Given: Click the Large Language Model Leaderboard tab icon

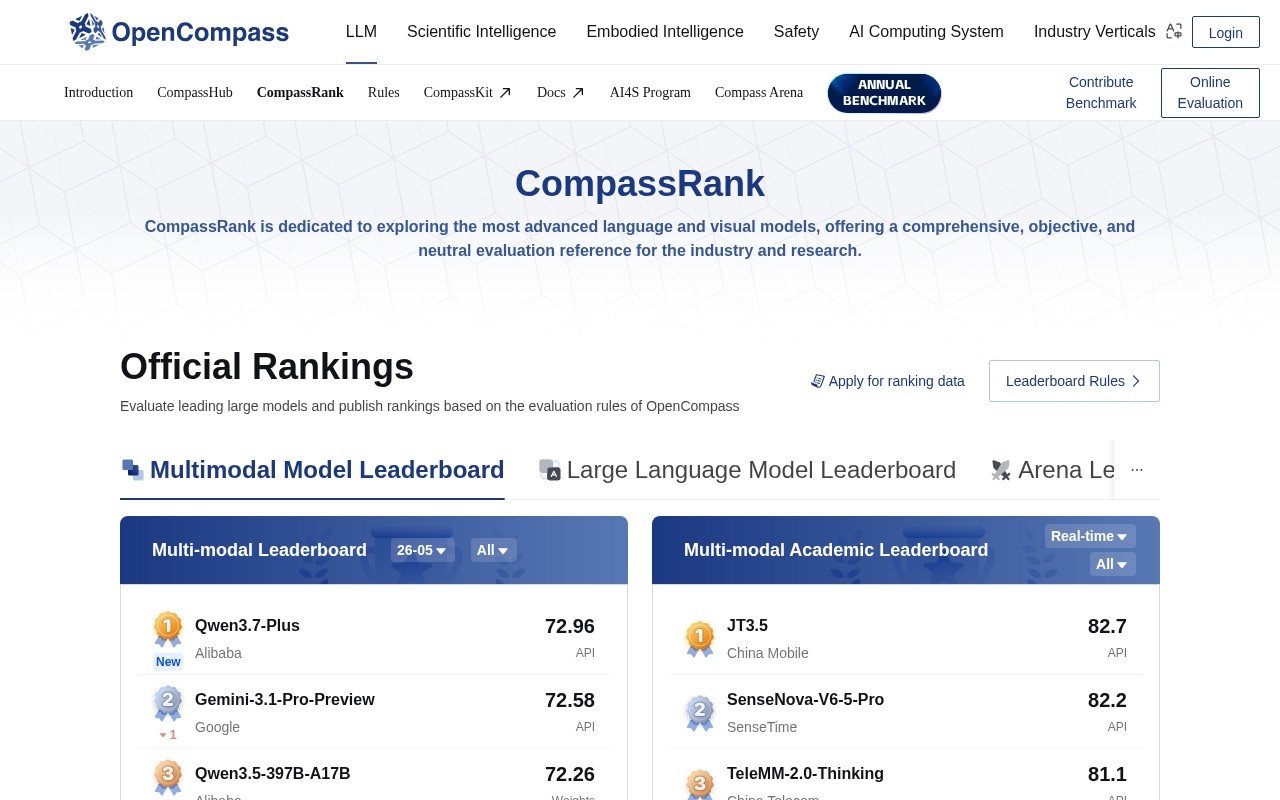Looking at the screenshot, I should (x=550, y=470).
